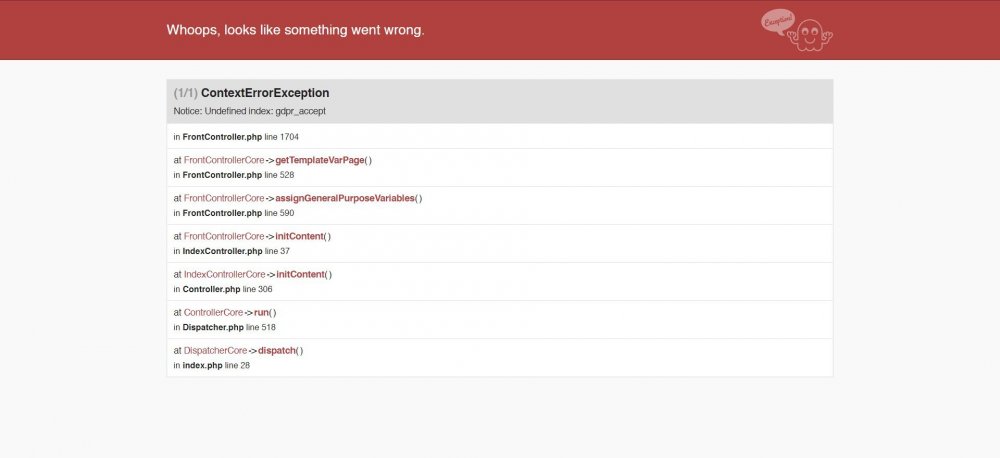Image resolution: width=1000 pixels, height=458 pixels.
Task: Click "Whoops, looks like something went wrong" header
Action: pos(296,30)
